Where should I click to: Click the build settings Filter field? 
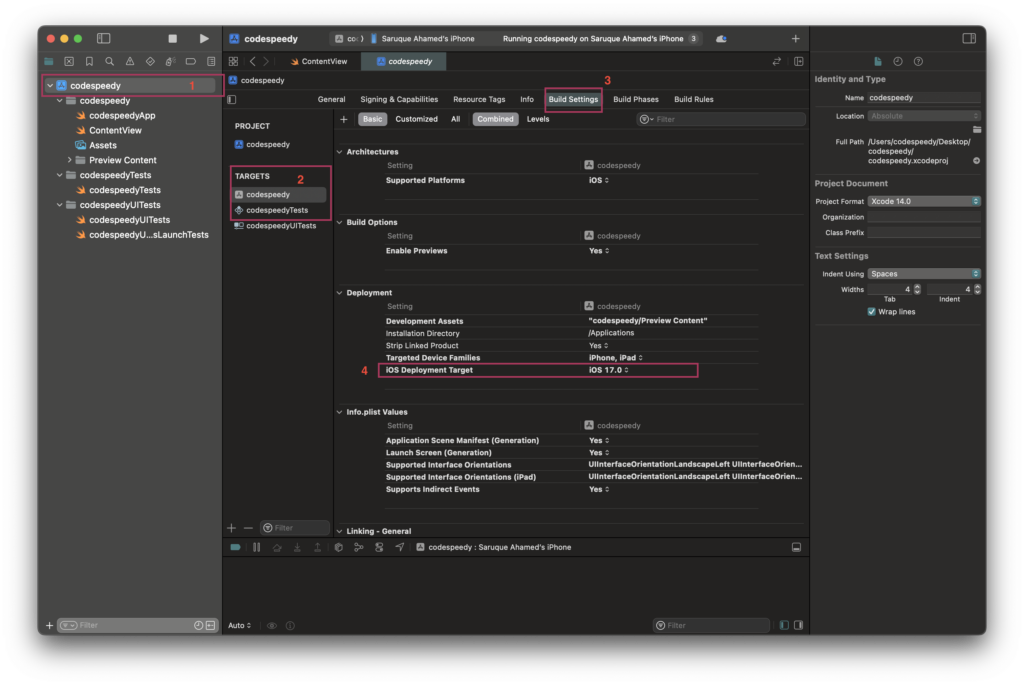click(721, 119)
